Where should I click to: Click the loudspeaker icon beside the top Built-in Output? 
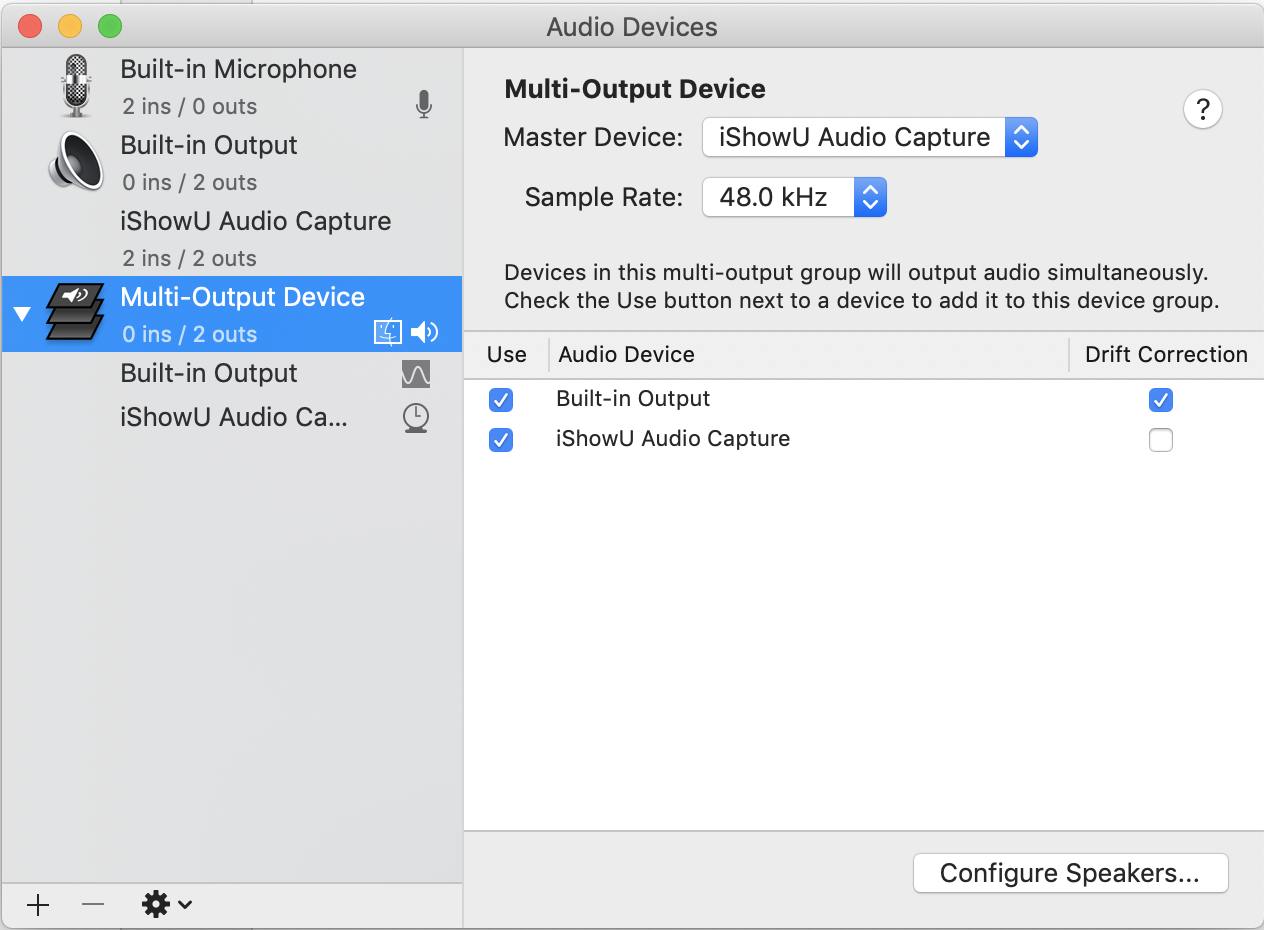pos(76,161)
